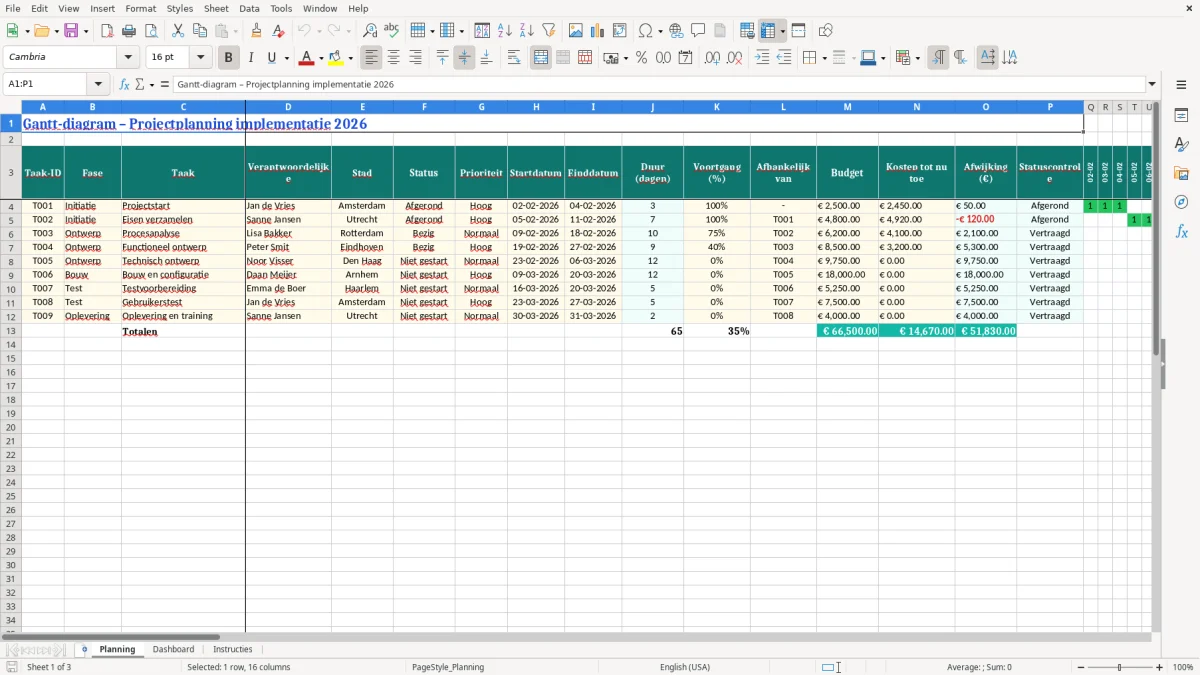Open the Underline style dropdown arrow
The width and height of the screenshot is (1200, 675).
pos(286,58)
